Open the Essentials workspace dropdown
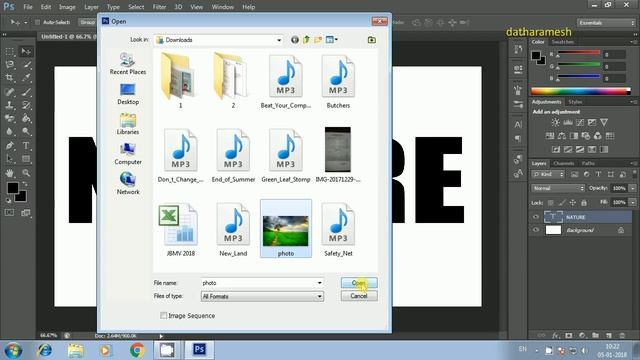Screen dimensions: 640x360 (x=606, y=23)
